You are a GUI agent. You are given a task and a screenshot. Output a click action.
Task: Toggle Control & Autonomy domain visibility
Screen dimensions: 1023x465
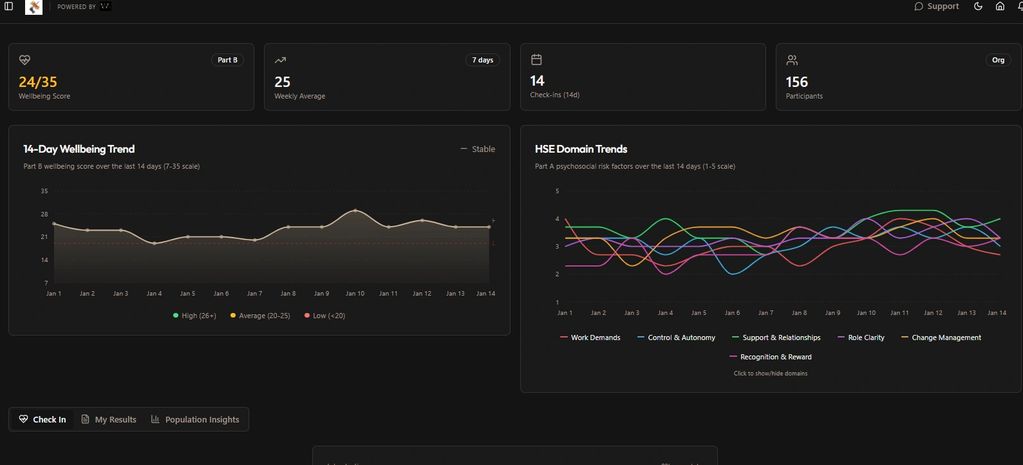click(676, 338)
